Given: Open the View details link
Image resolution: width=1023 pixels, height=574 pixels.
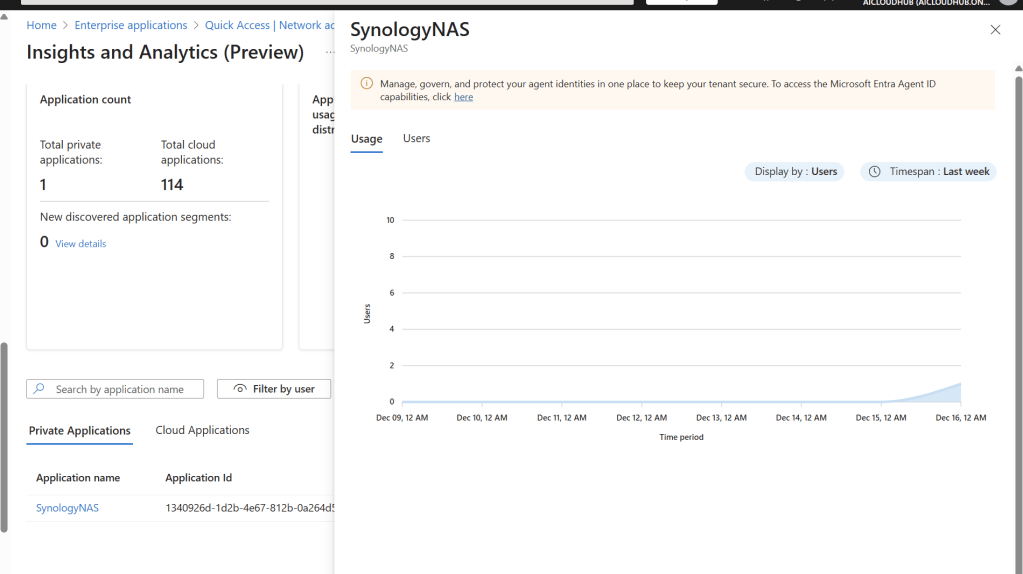Looking at the screenshot, I should 80,244.
